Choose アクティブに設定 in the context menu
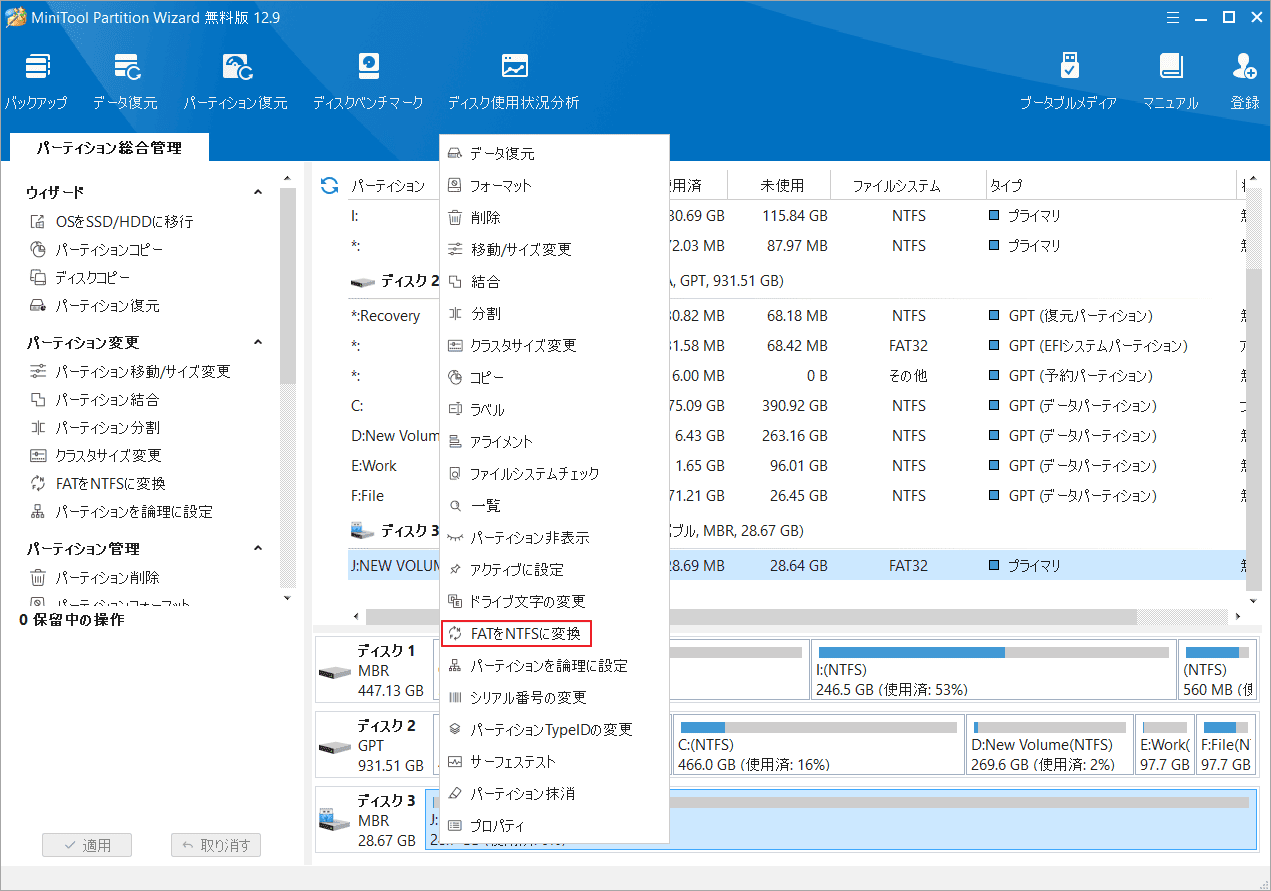Viewport: 1271px width, 891px height. coord(554,569)
